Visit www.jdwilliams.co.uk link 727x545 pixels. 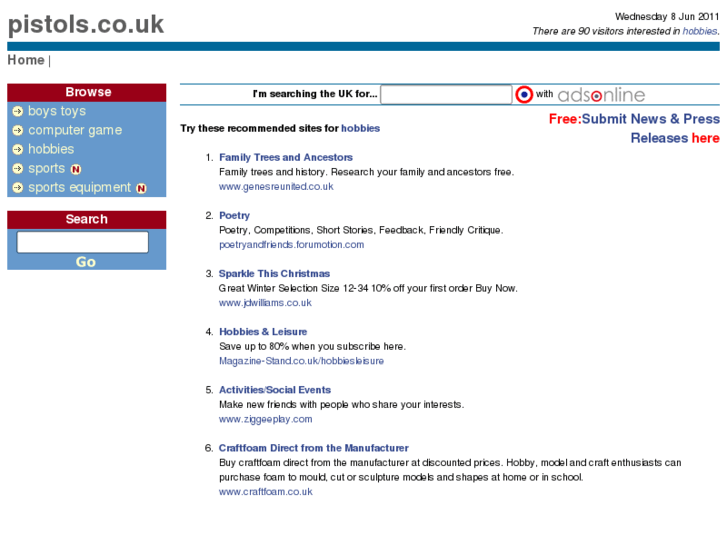[x=265, y=303]
